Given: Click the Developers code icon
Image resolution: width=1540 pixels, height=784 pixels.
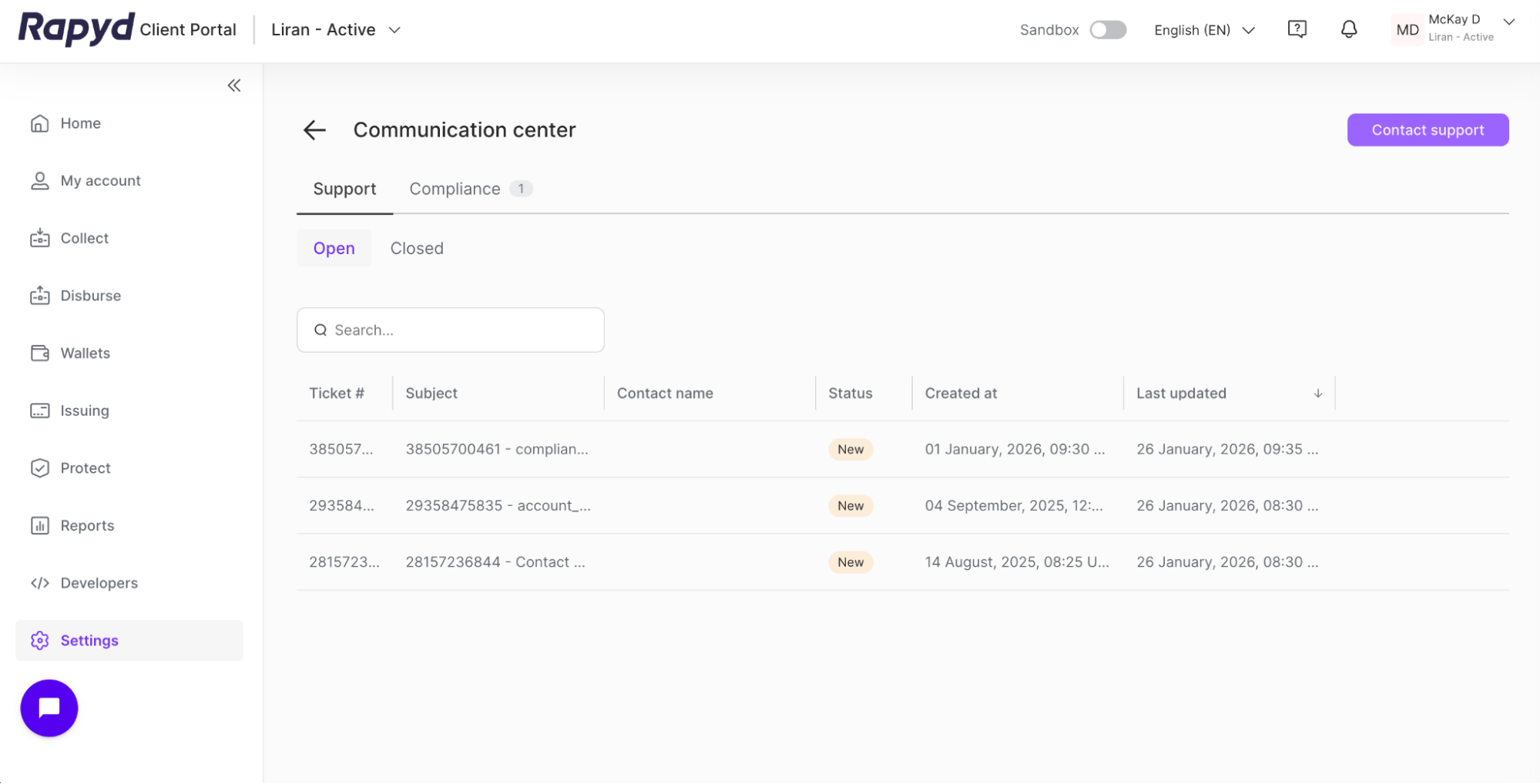Looking at the screenshot, I should 39,583.
